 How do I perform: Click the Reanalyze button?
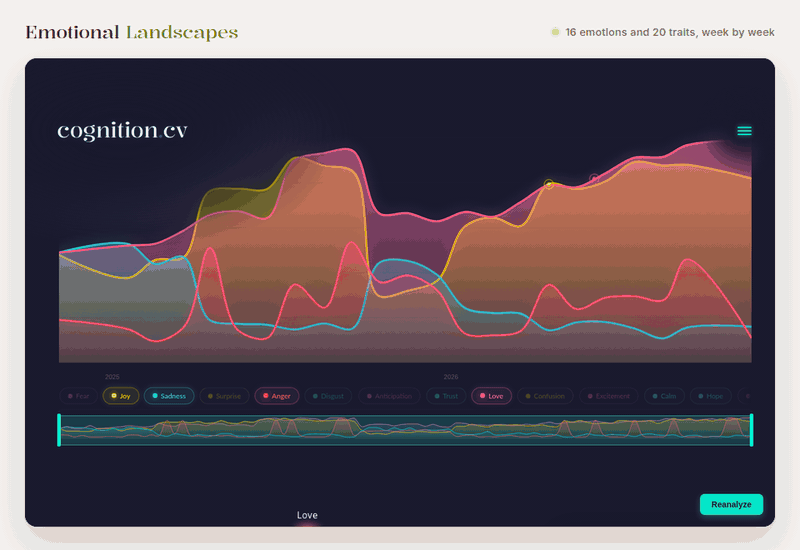[731, 504]
